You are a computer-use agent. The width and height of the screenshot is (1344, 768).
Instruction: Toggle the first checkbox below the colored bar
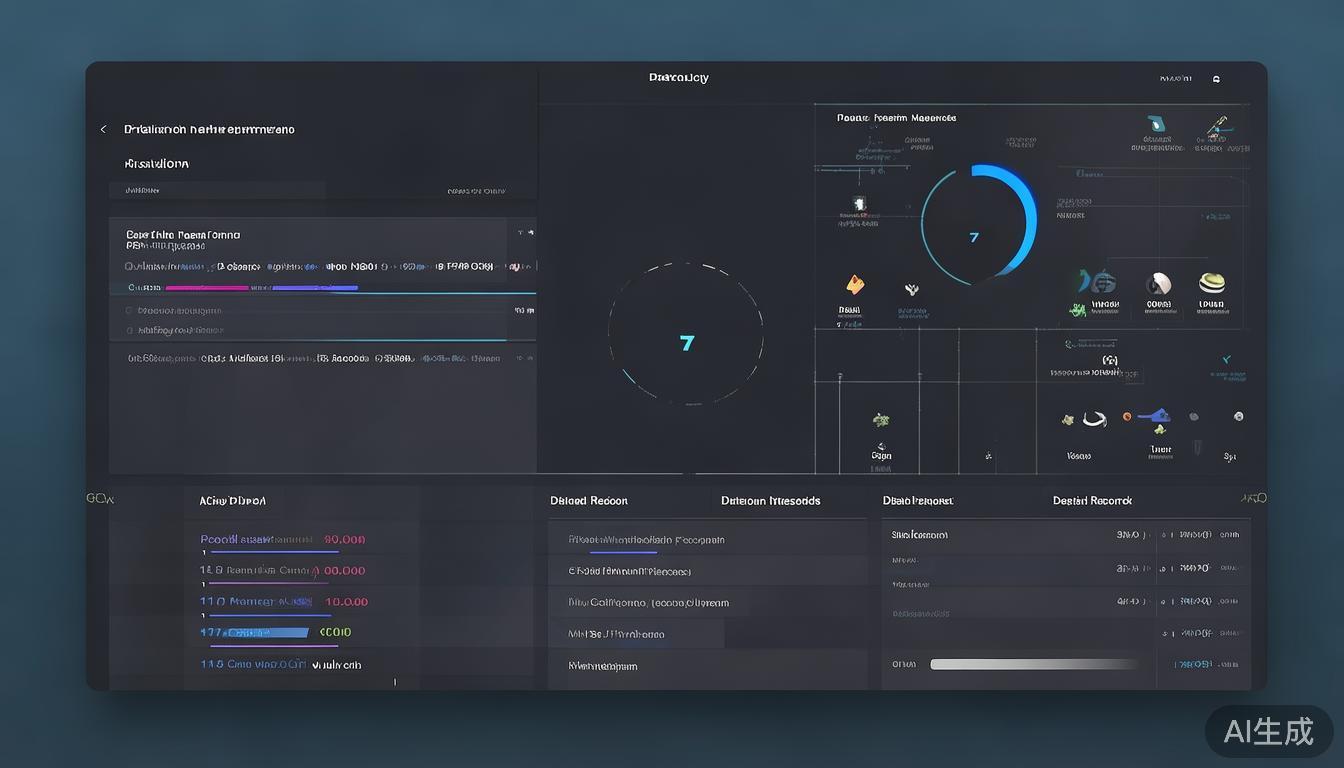[x=129, y=311]
